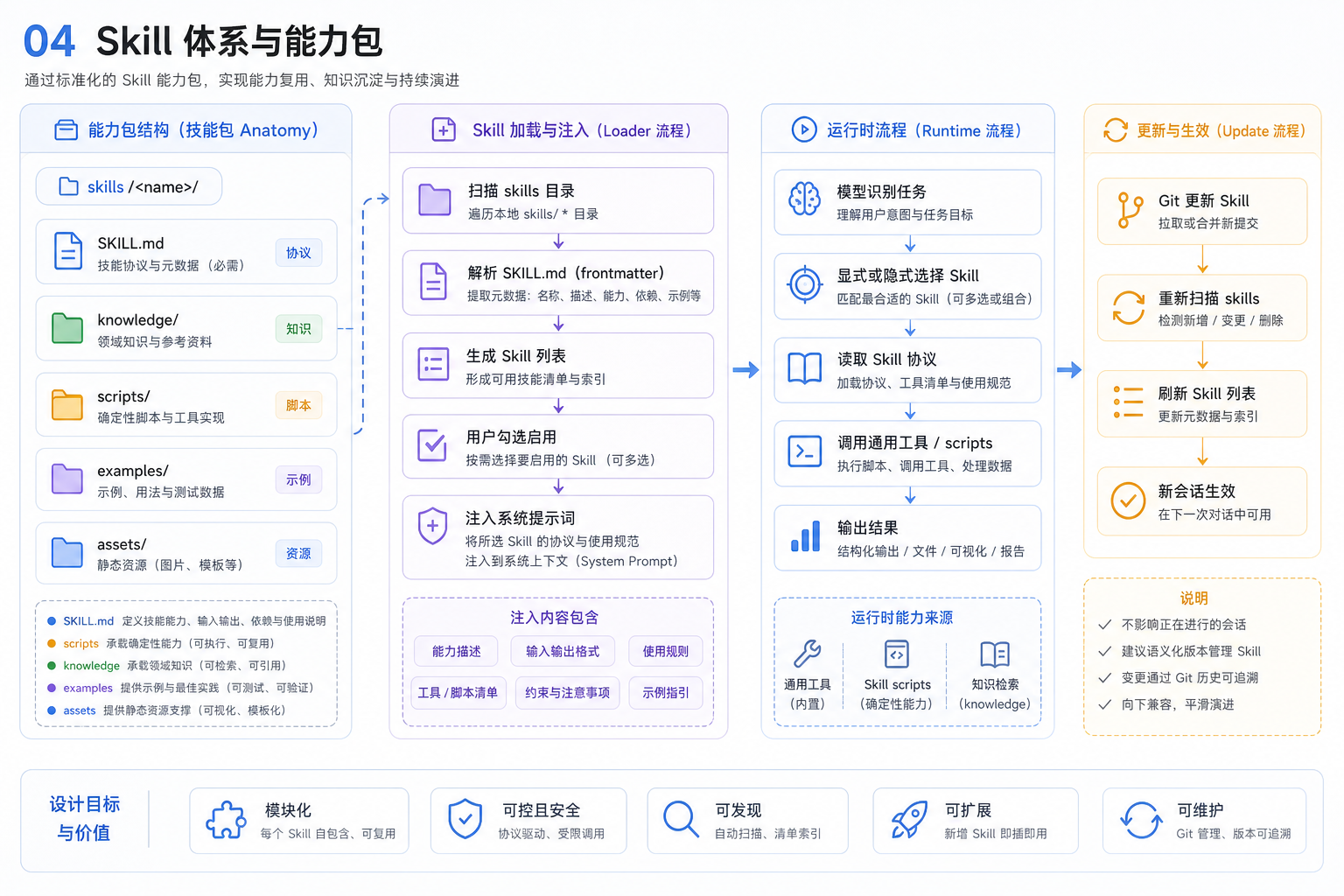Image resolution: width=1344 pixels, height=896 pixels.
Task: Click the orange 脚本 tag
Action: tap(298, 405)
